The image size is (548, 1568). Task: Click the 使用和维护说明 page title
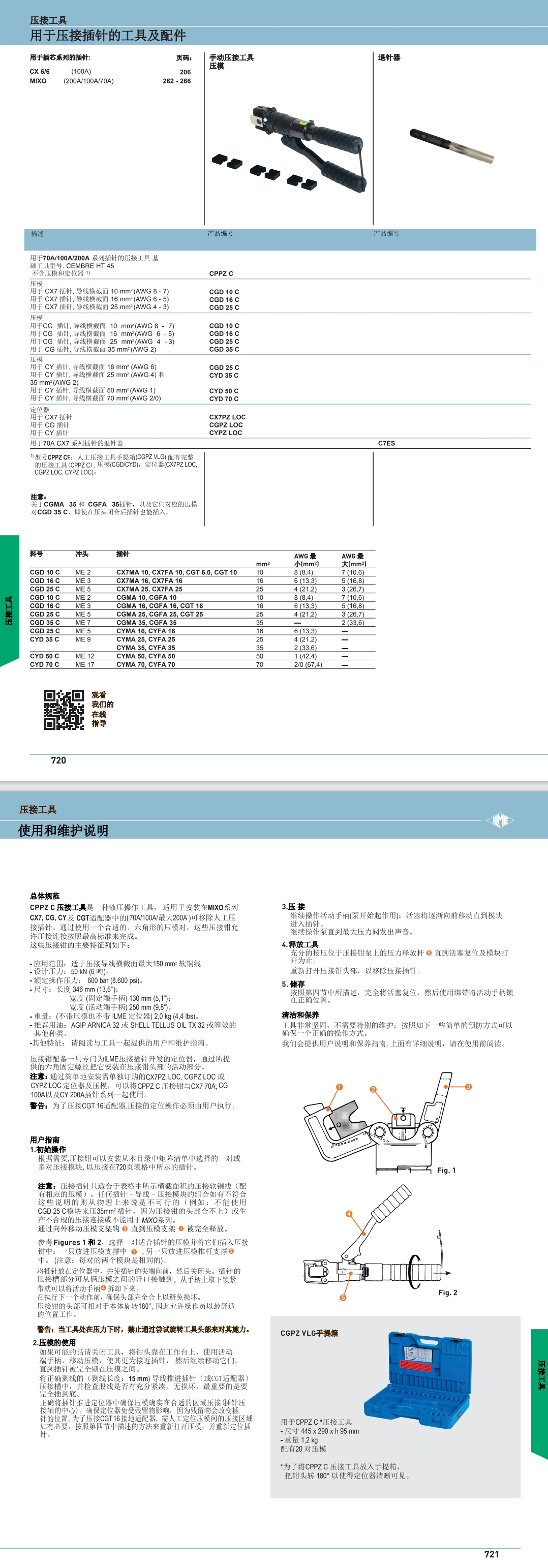coord(64,831)
